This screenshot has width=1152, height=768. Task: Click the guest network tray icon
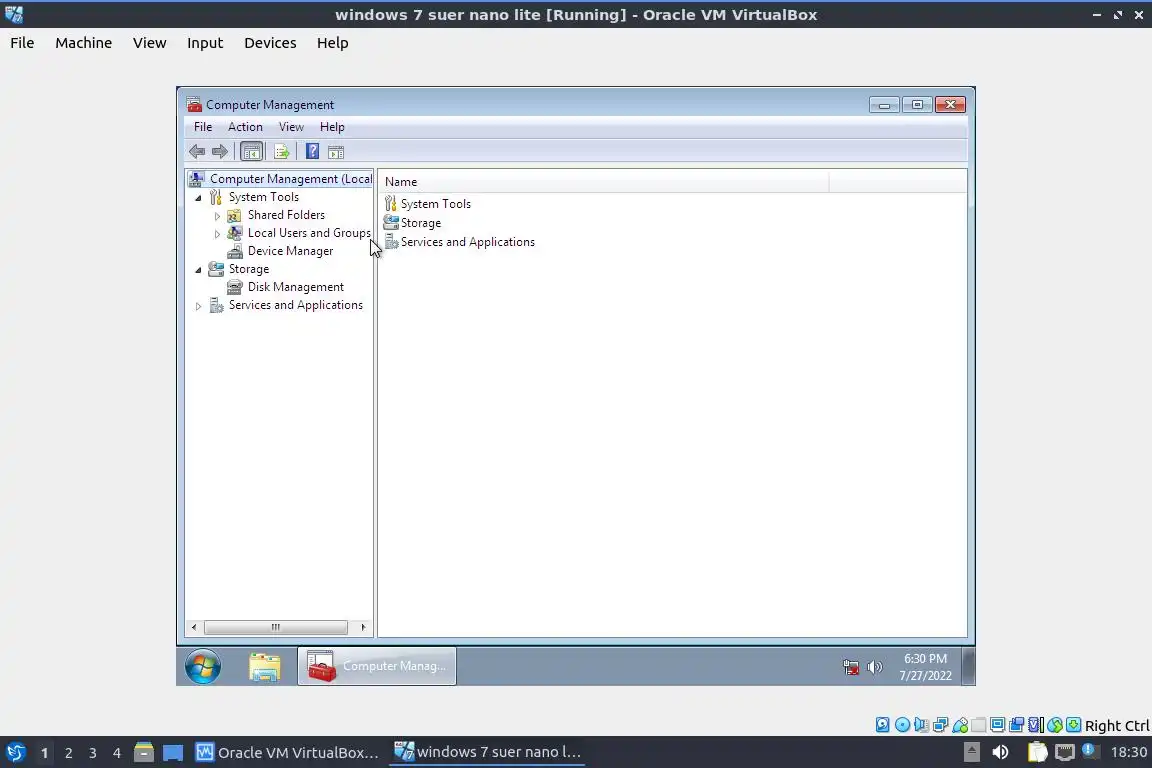click(x=851, y=667)
